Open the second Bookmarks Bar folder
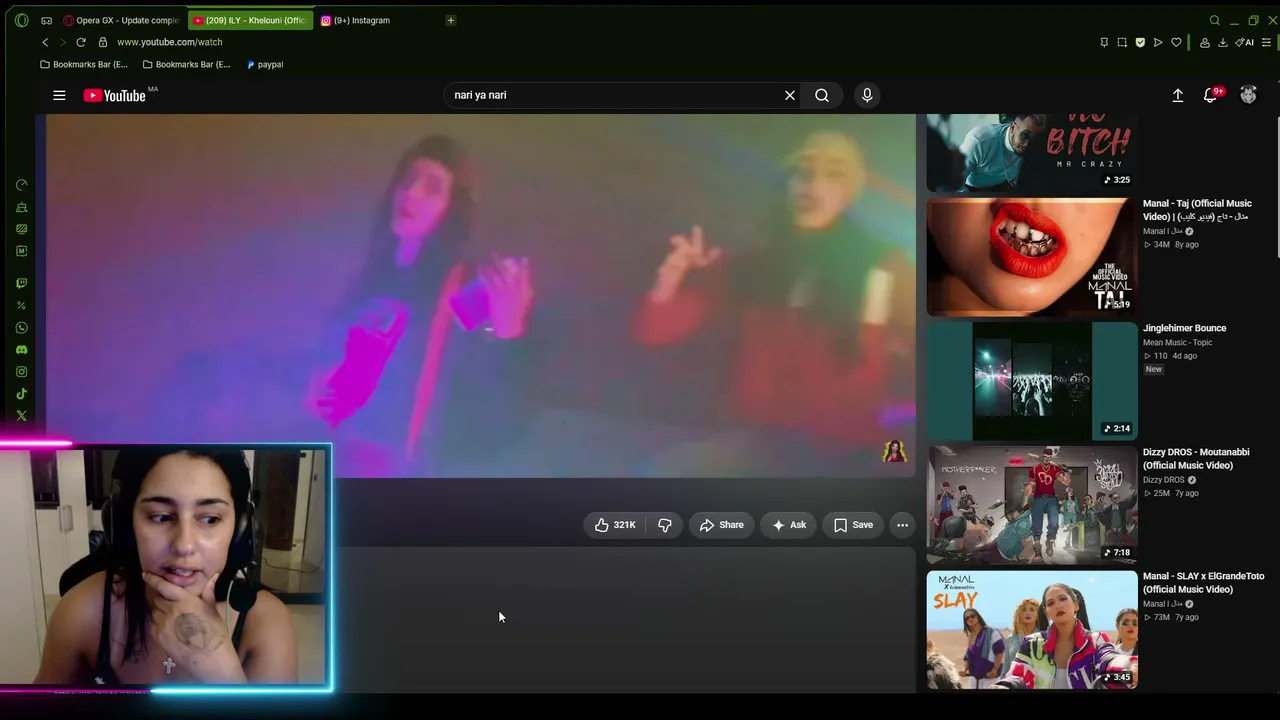Image resolution: width=1280 pixels, height=720 pixels. coord(187,64)
